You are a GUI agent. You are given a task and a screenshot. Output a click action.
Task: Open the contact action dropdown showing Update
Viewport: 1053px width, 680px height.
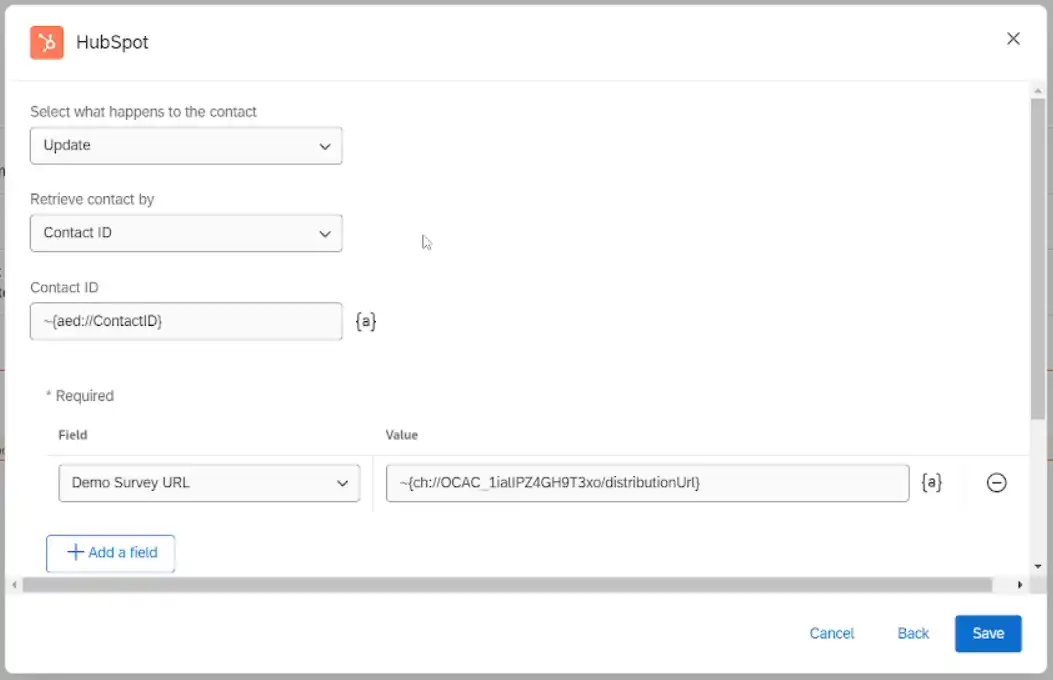[186, 146]
